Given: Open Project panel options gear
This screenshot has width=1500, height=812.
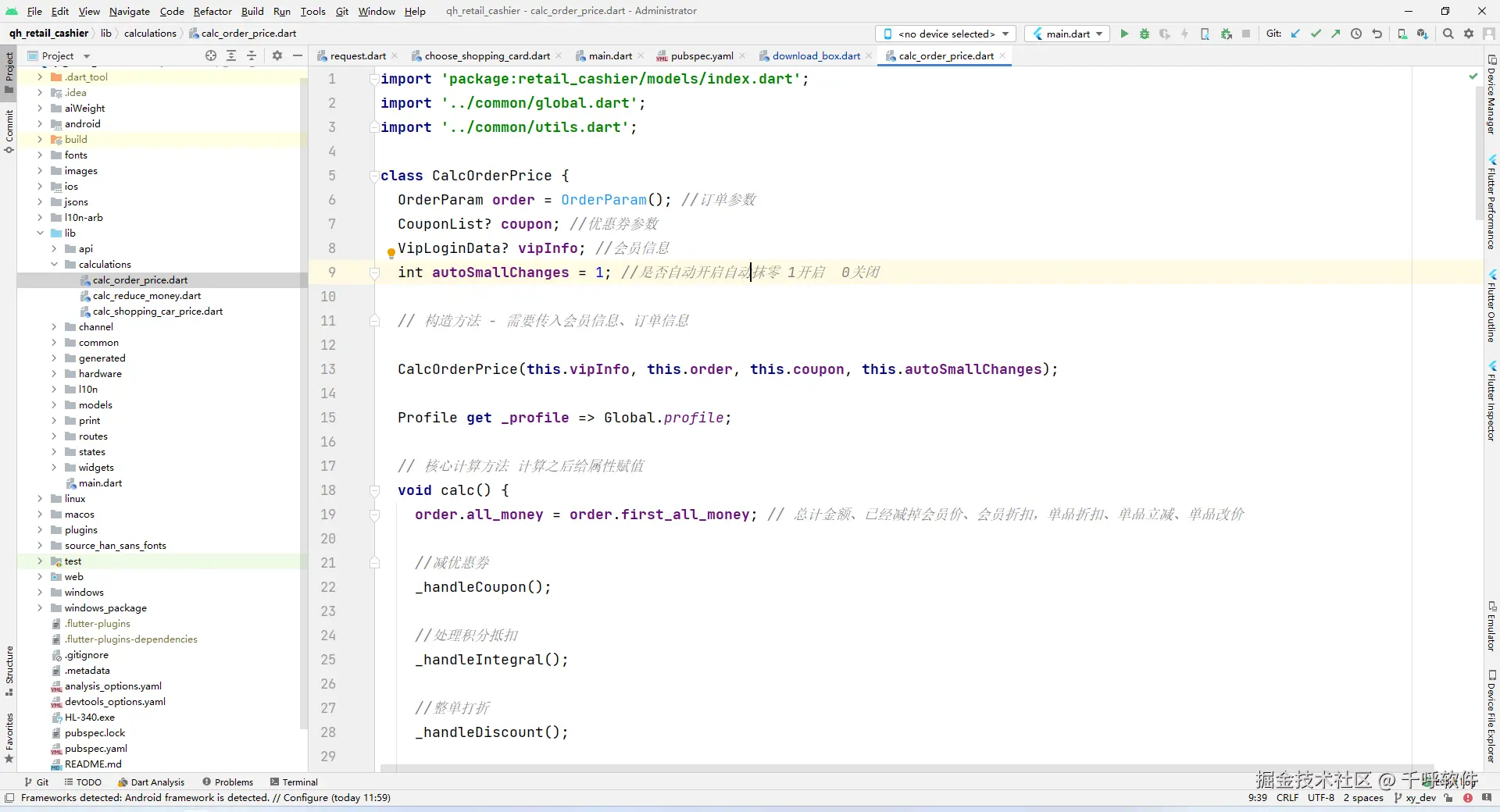Looking at the screenshot, I should 277,55.
